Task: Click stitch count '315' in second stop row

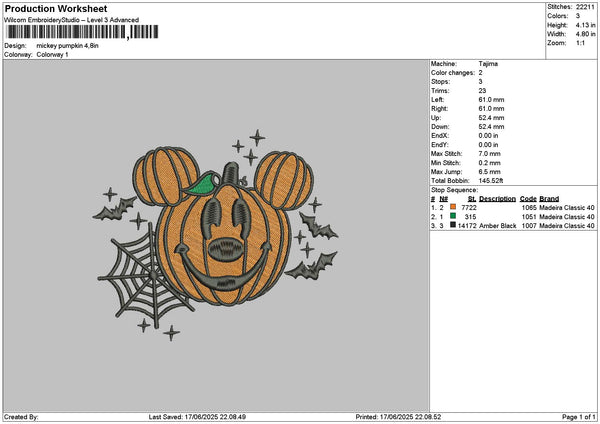Action: 471,217
